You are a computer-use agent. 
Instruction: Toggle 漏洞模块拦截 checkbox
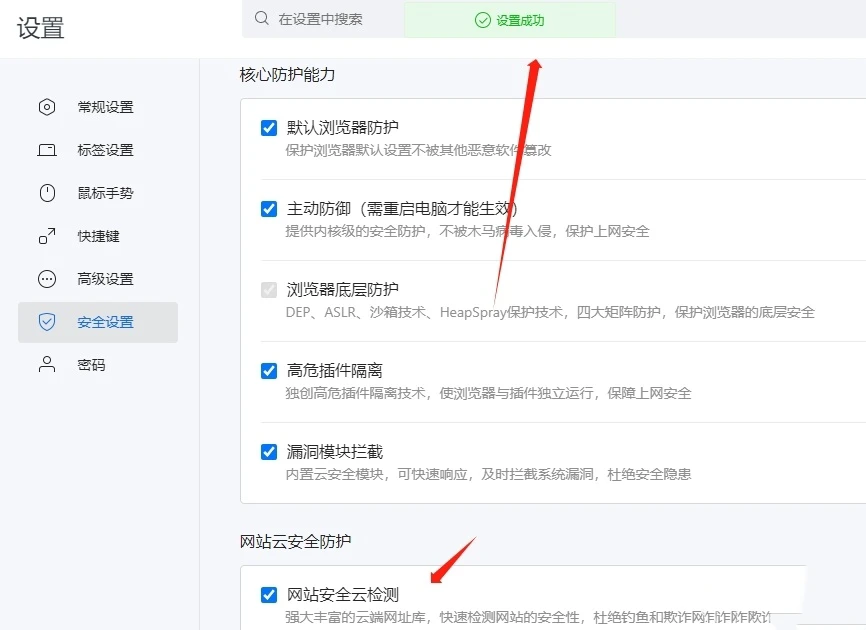coord(269,452)
